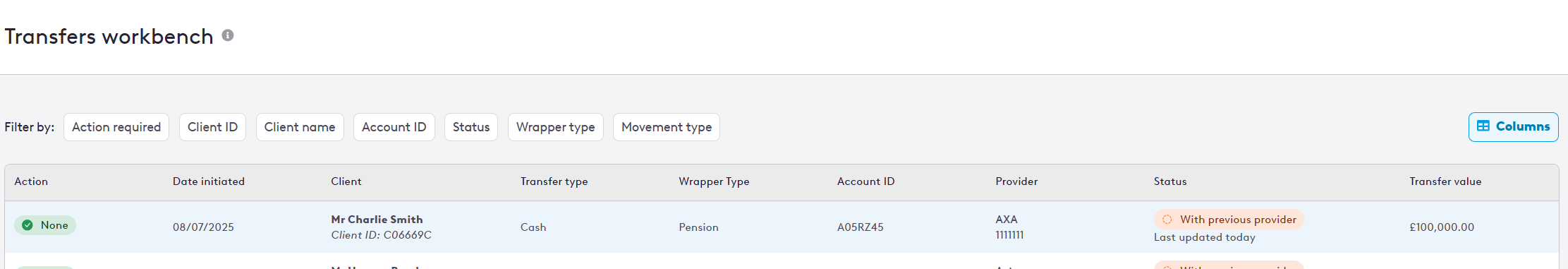This screenshot has height=269, width=1568.
Task: Open the Status filter chip
Action: 471,127
